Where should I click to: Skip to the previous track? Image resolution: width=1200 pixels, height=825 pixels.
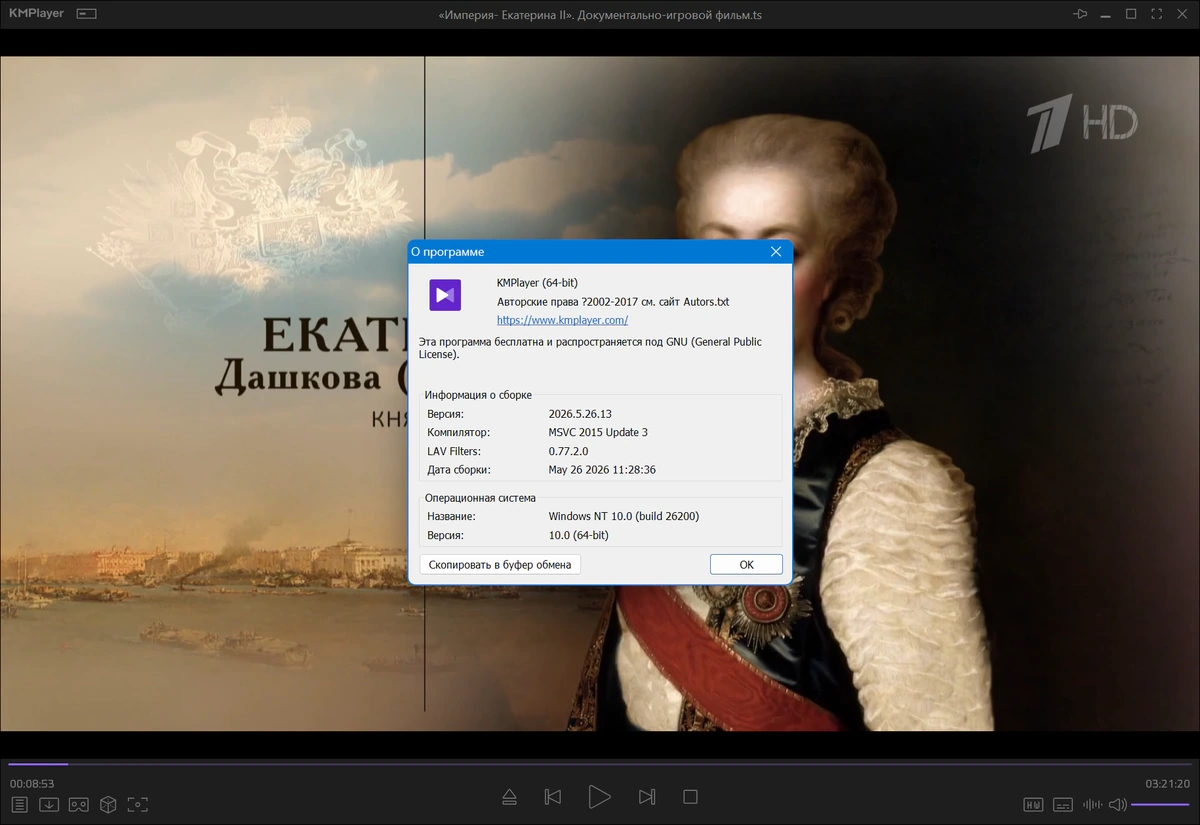pyautogui.click(x=553, y=797)
